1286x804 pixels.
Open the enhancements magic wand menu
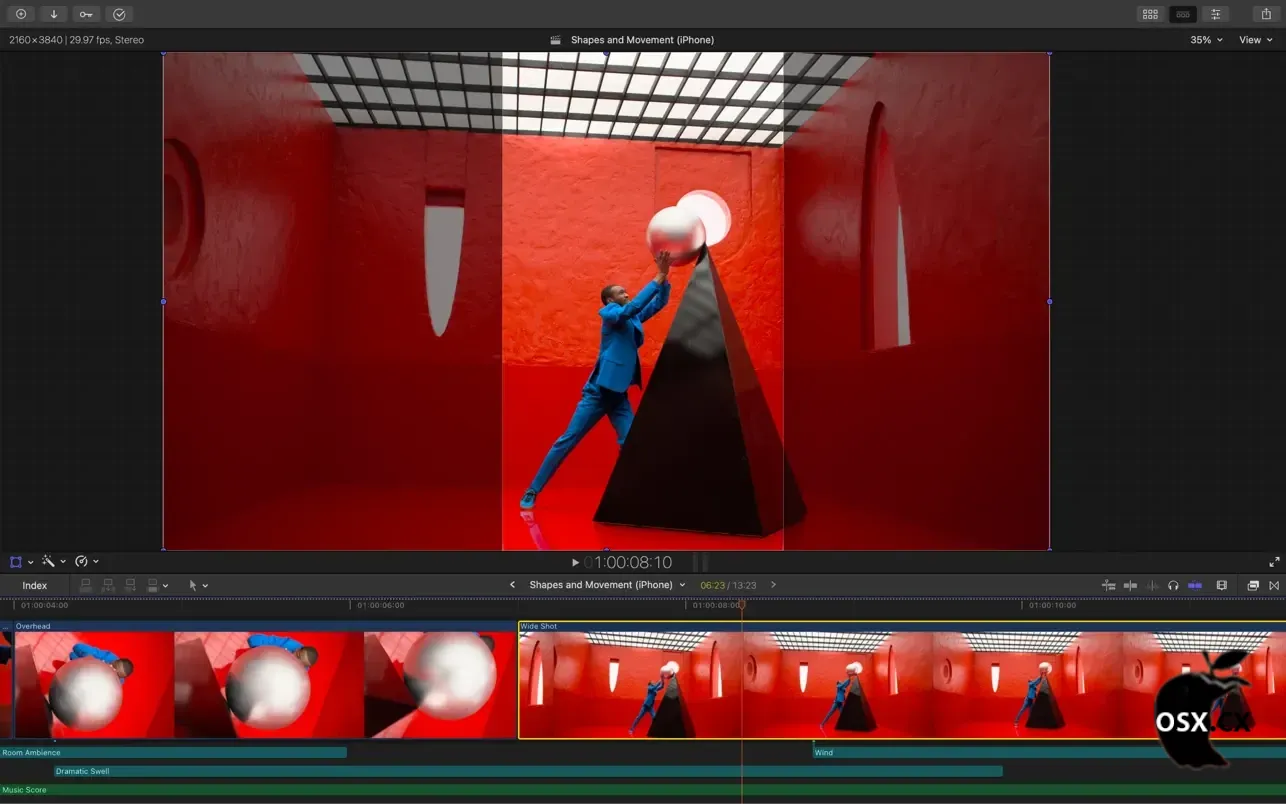click(52, 562)
